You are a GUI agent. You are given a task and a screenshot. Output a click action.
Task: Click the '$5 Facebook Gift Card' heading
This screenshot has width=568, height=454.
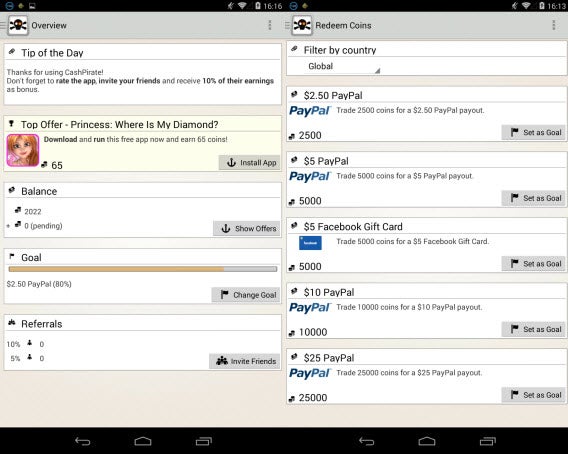(x=353, y=227)
